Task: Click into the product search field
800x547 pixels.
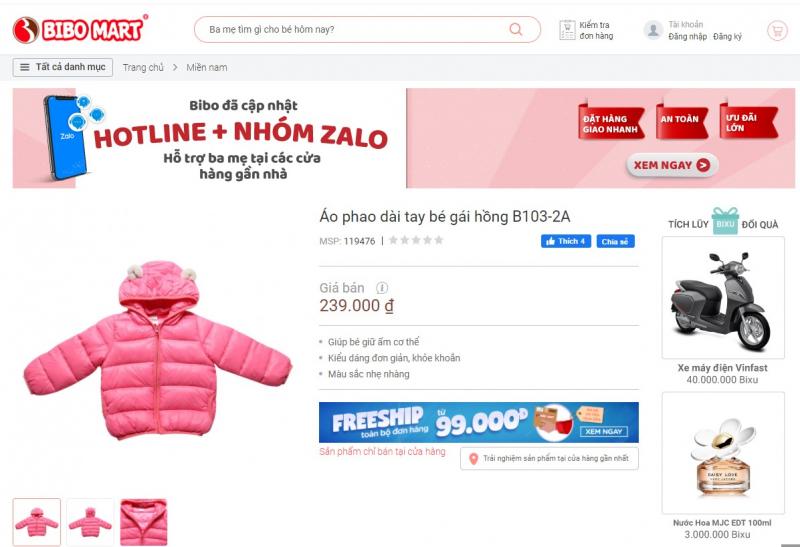Action: click(357, 29)
